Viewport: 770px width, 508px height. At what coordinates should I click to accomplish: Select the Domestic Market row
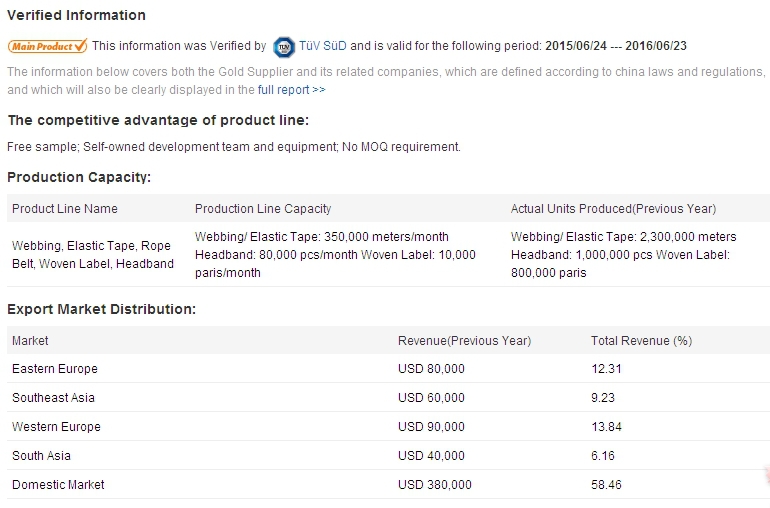pyautogui.click(x=58, y=485)
